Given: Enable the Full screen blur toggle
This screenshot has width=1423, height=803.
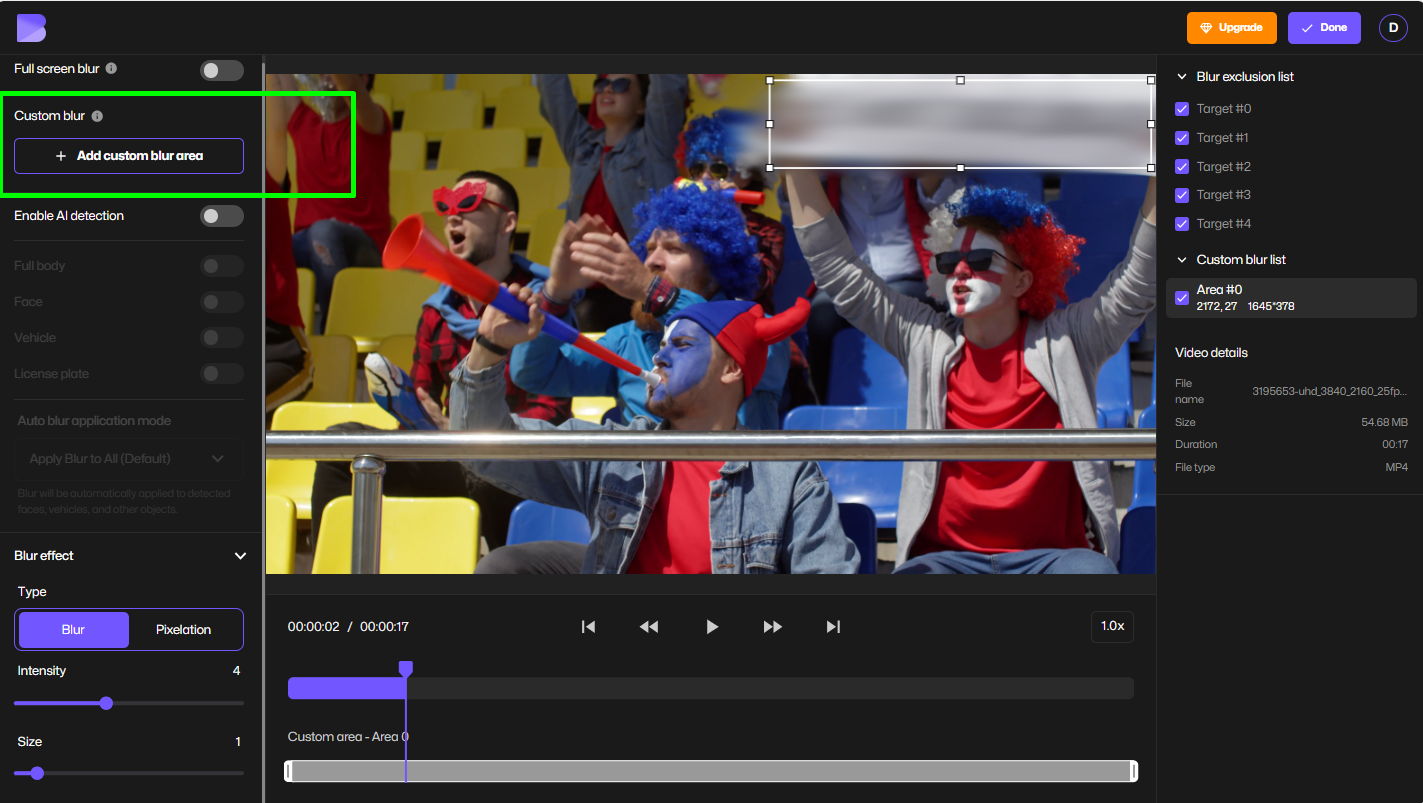Looking at the screenshot, I should point(221,70).
